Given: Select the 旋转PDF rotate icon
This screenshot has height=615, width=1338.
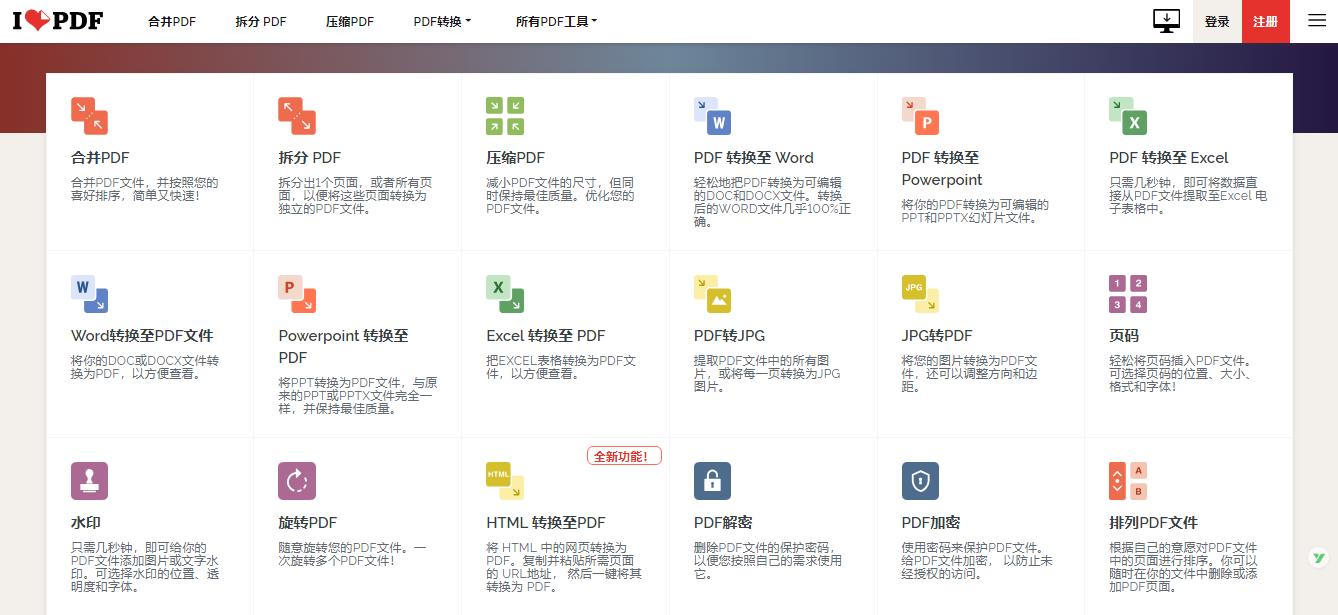Looking at the screenshot, I should pyautogui.click(x=297, y=480).
